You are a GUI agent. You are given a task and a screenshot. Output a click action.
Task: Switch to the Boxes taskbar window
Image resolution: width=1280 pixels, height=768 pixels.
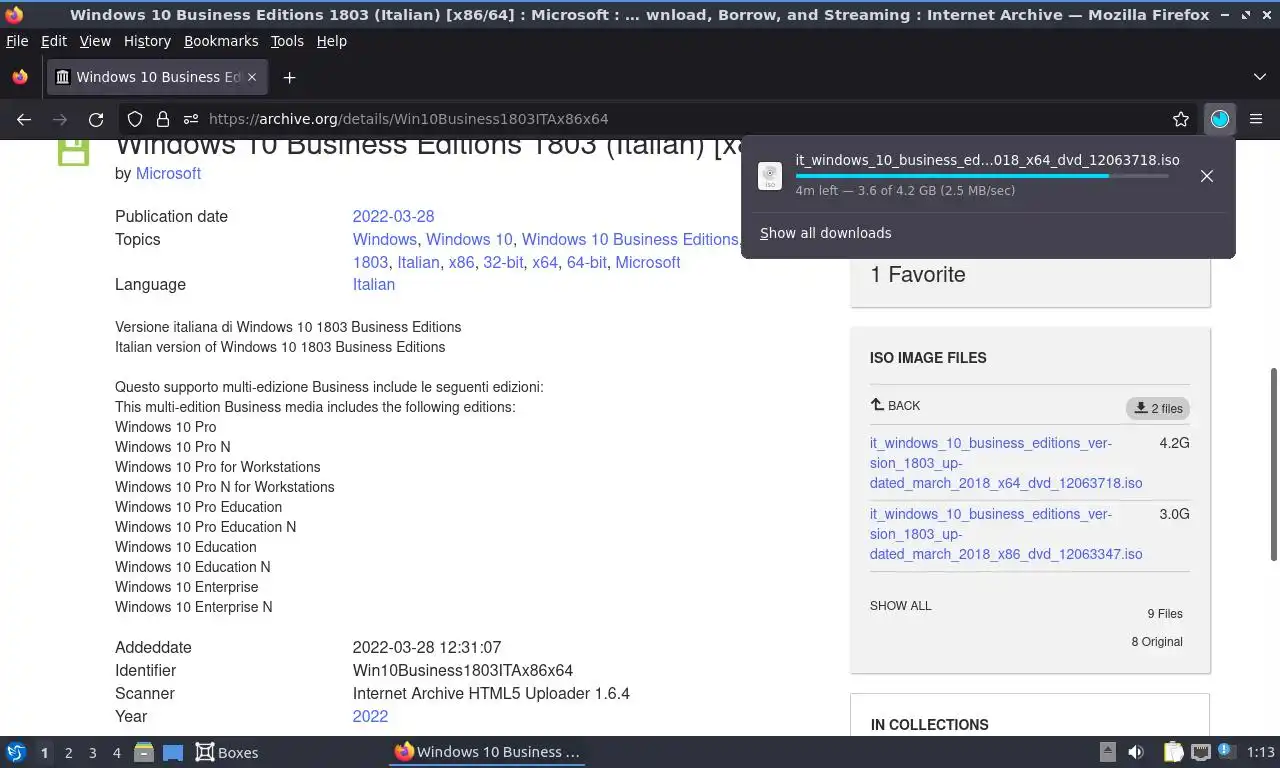point(227,752)
